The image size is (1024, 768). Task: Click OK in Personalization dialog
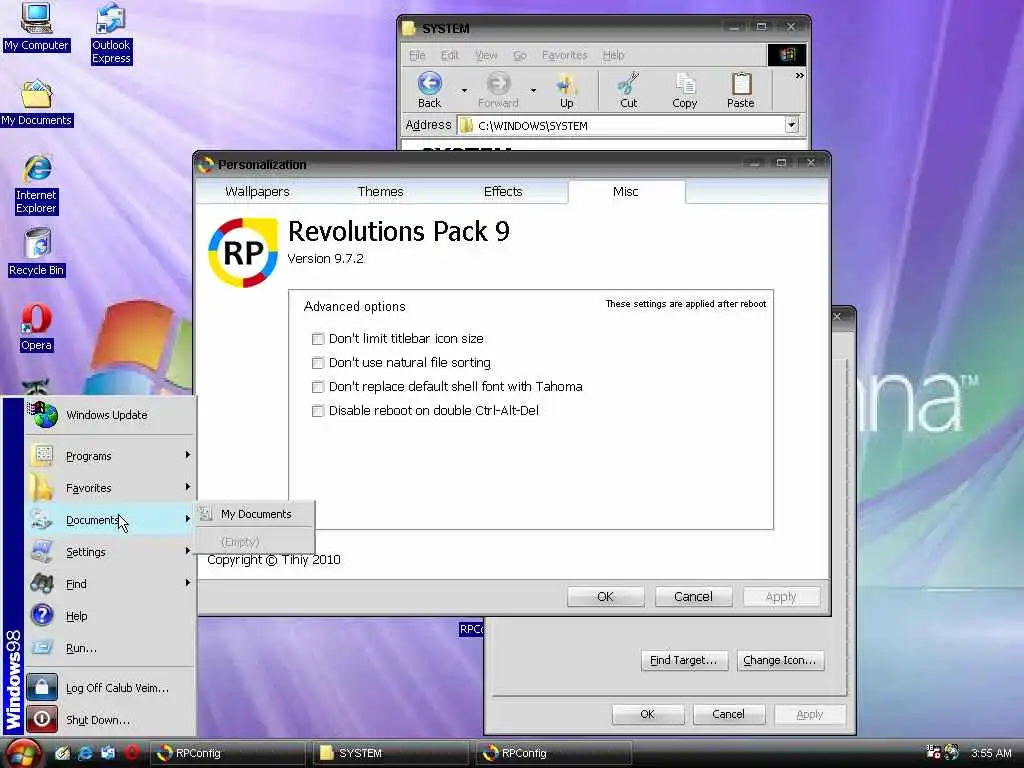click(x=605, y=596)
